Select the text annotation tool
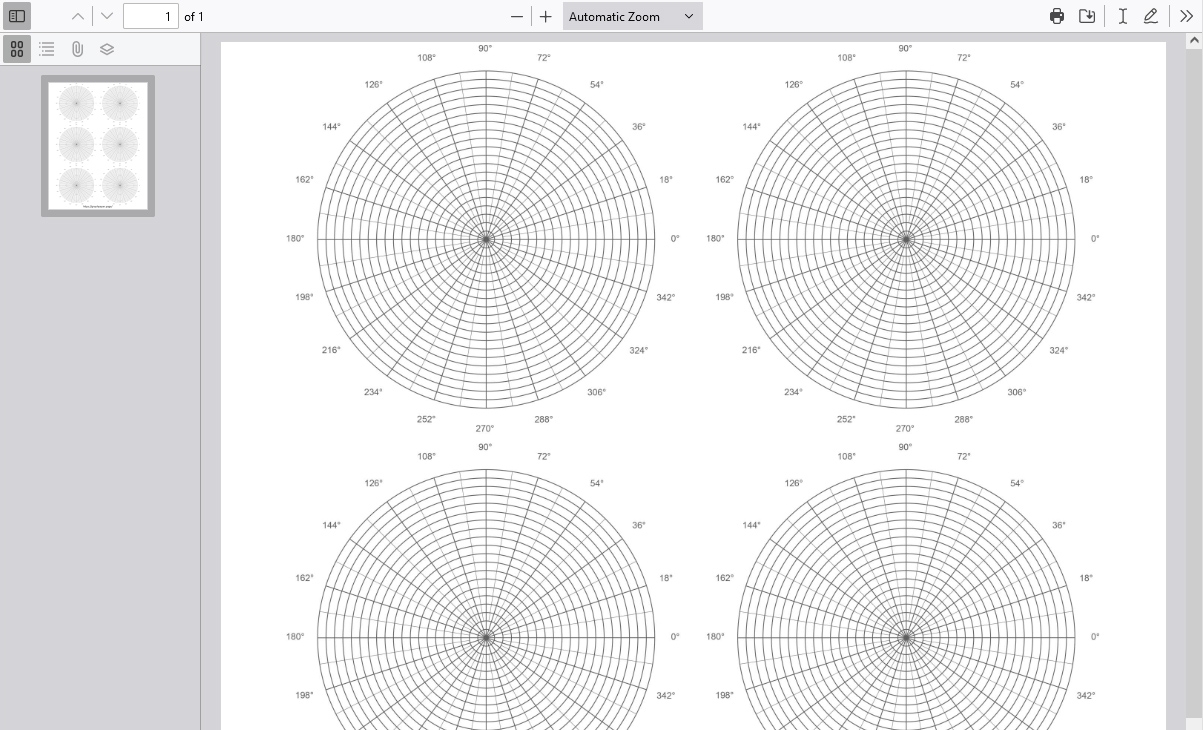This screenshot has height=730, width=1203. pos(1123,16)
